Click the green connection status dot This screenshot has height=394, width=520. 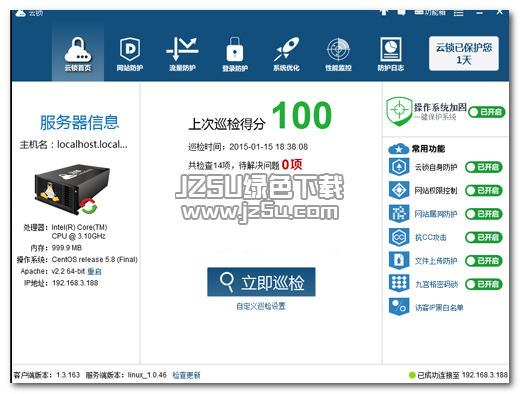(x=412, y=375)
